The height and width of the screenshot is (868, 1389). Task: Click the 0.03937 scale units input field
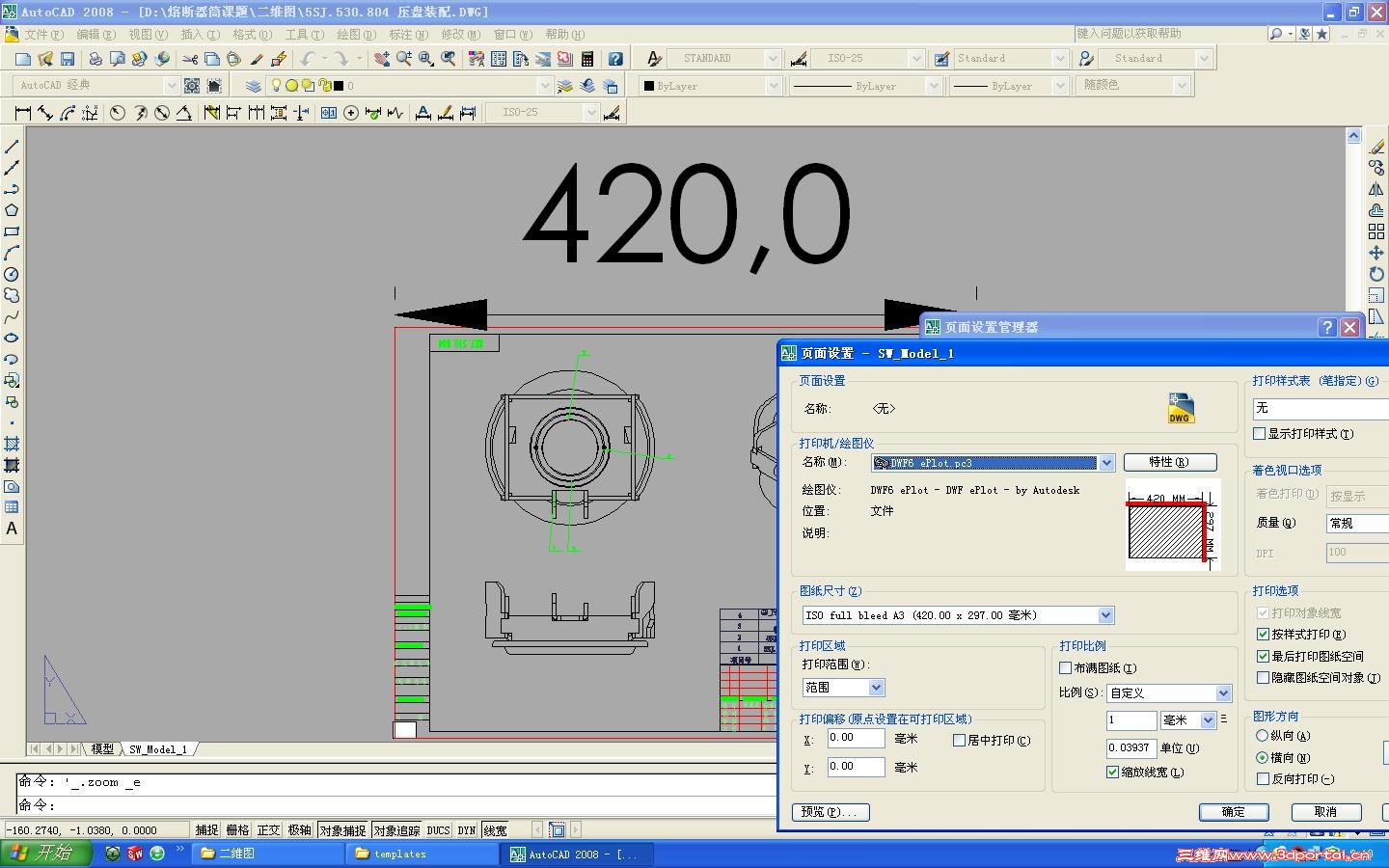click(x=1130, y=748)
